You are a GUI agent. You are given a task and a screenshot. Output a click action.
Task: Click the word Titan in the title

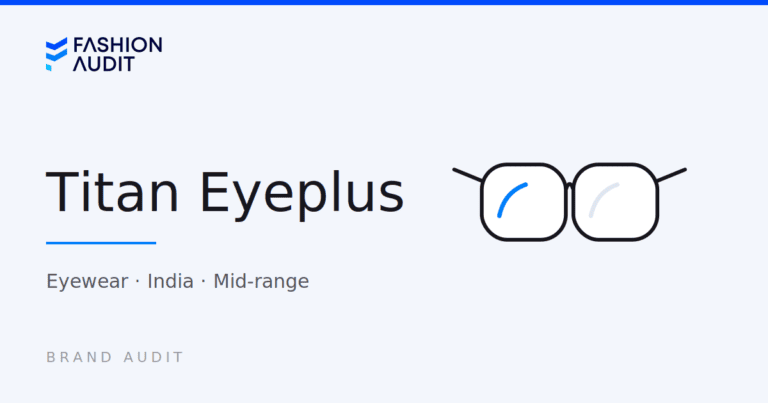click(x=112, y=192)
